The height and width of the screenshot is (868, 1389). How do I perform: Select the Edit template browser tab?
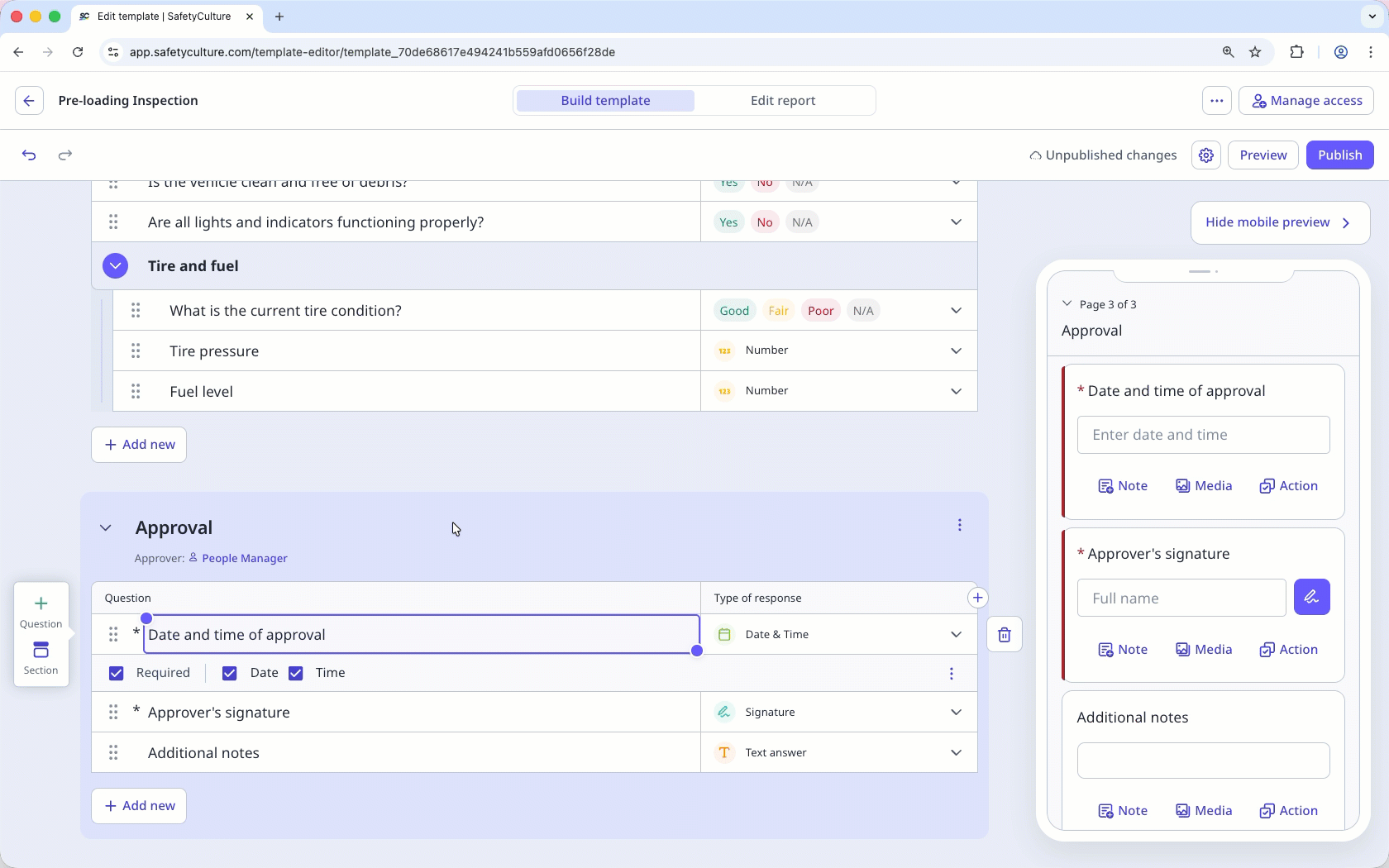165,17
